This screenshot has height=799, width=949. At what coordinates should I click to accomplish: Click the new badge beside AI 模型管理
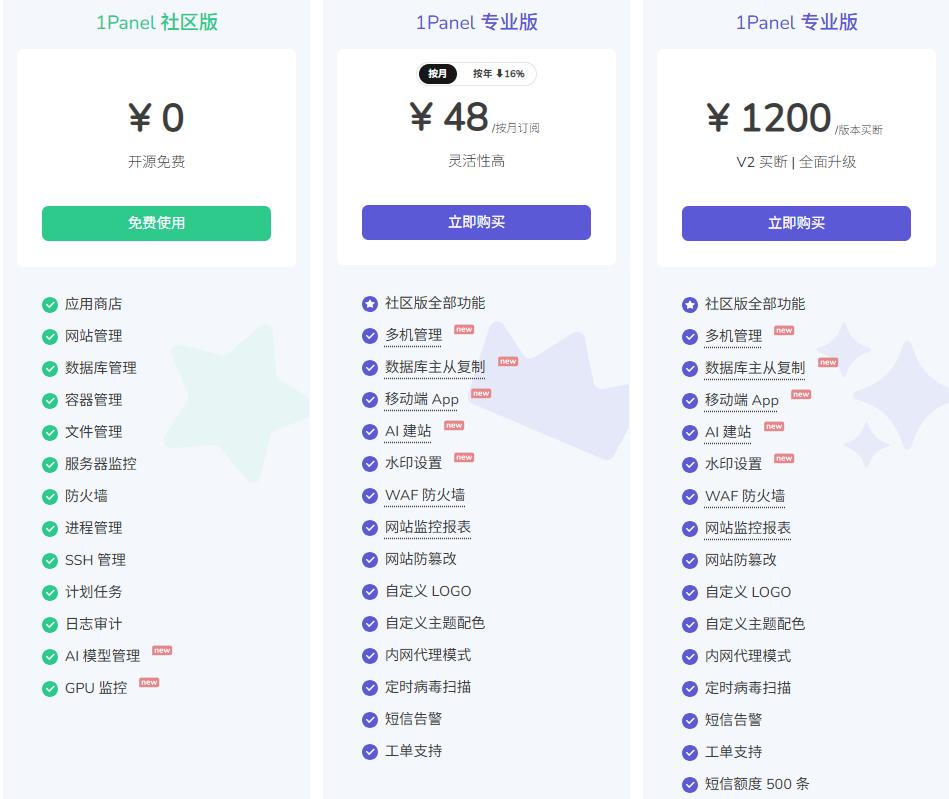coord(163,650)
